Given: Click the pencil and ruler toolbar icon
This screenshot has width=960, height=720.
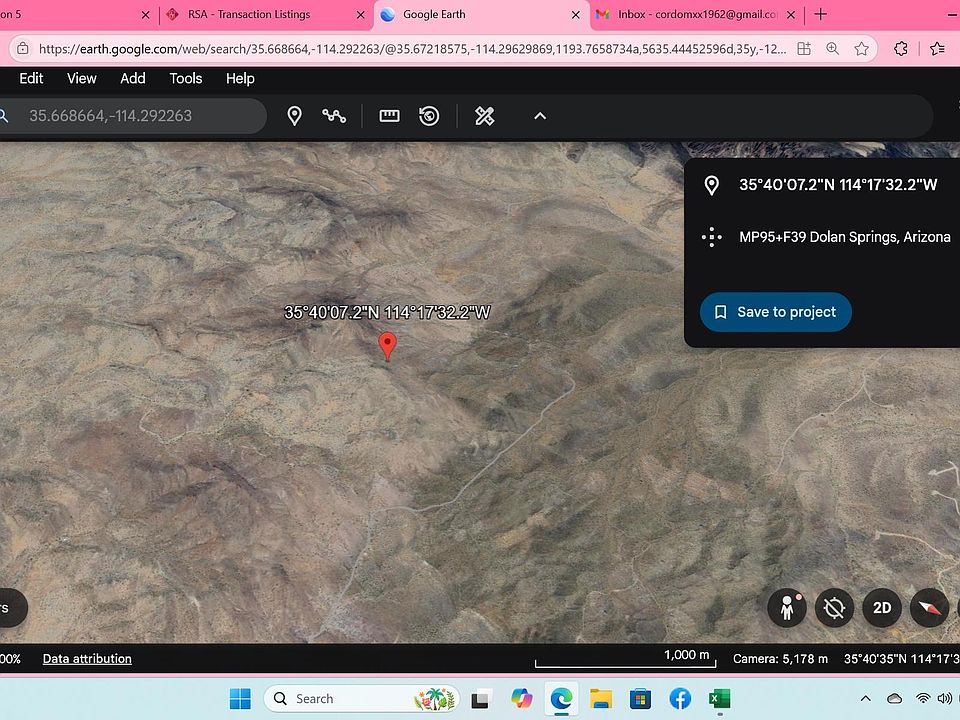Looking at the screenshot, I should 484,116.
